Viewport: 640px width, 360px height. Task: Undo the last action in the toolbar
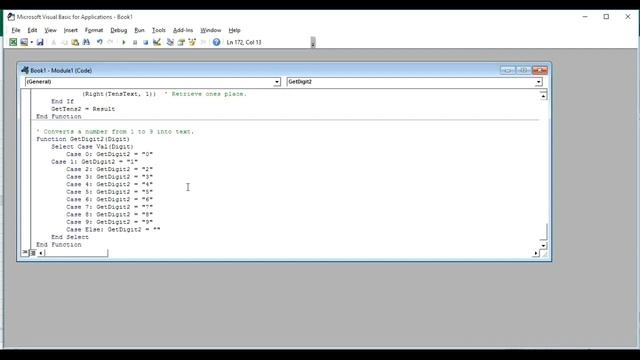pos(99,42)
